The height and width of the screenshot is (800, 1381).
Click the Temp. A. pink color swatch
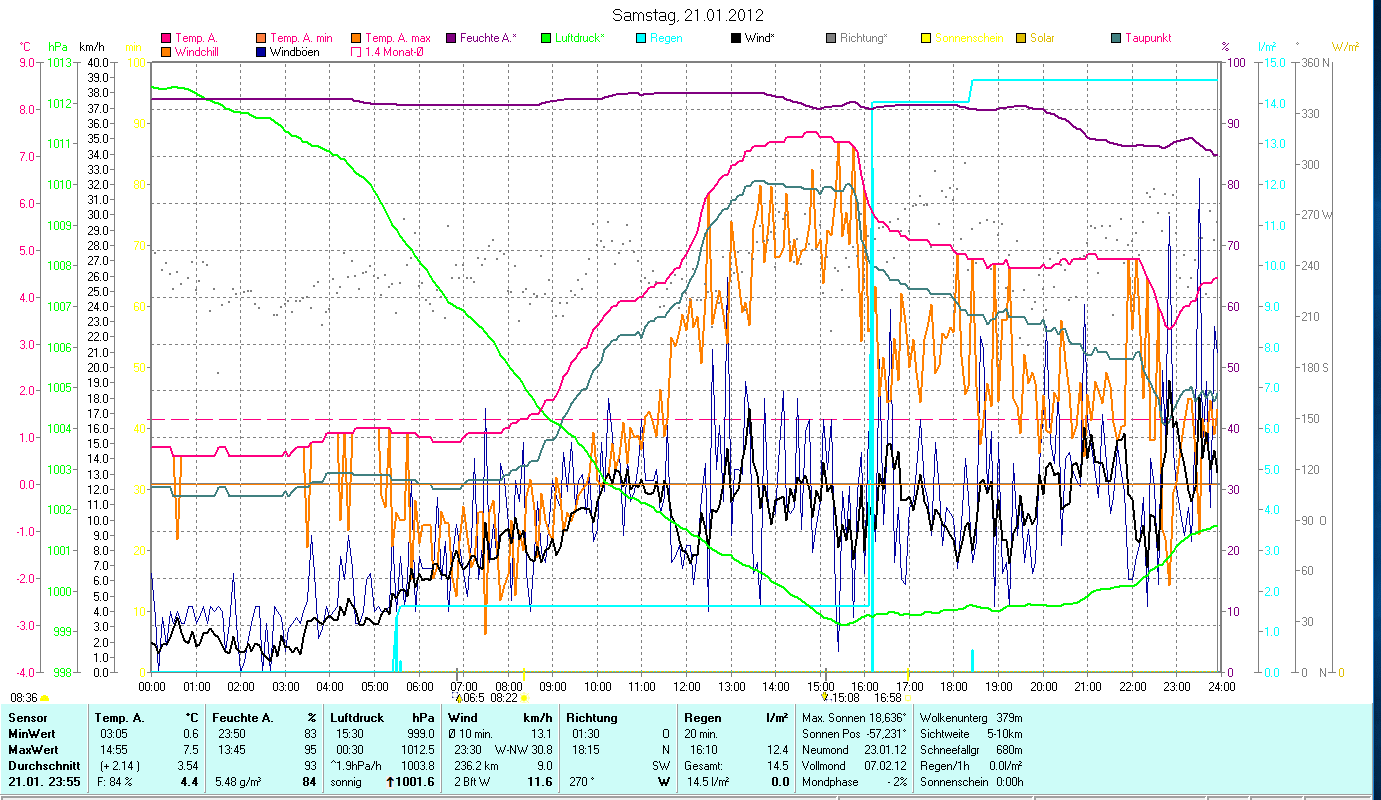166,38
